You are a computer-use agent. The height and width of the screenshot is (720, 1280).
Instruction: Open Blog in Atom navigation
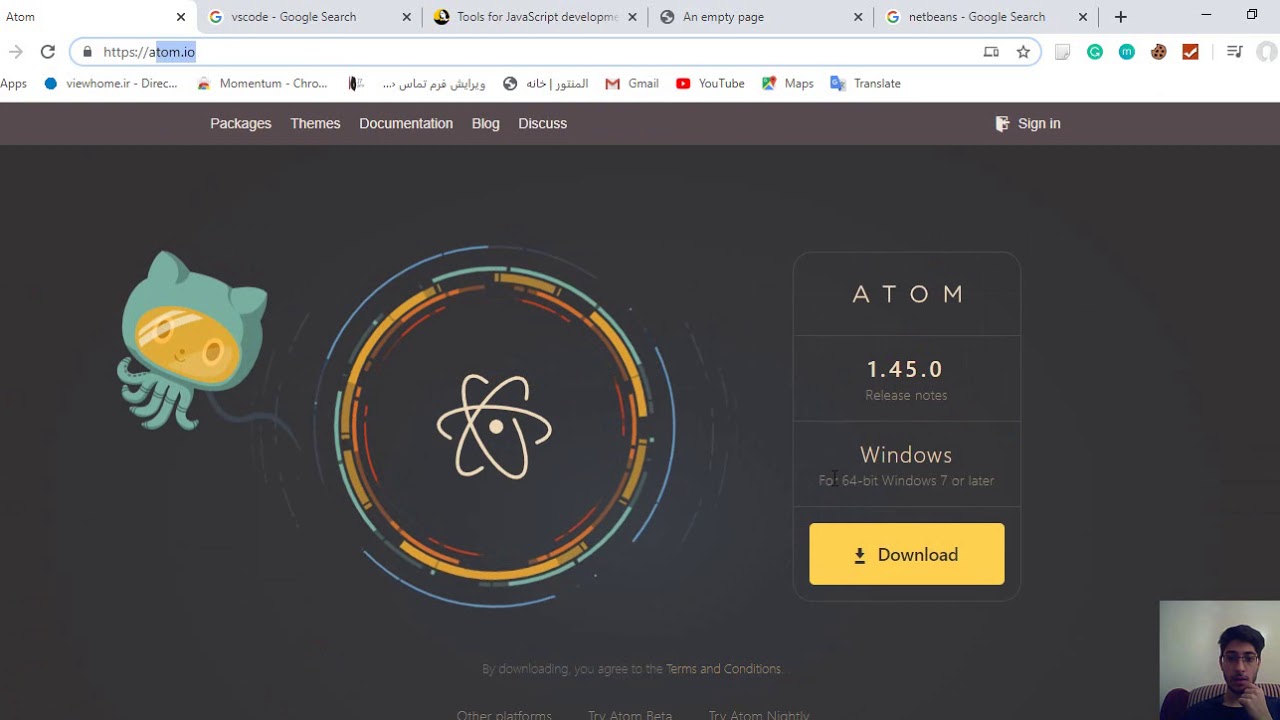(x=485, y=124)
